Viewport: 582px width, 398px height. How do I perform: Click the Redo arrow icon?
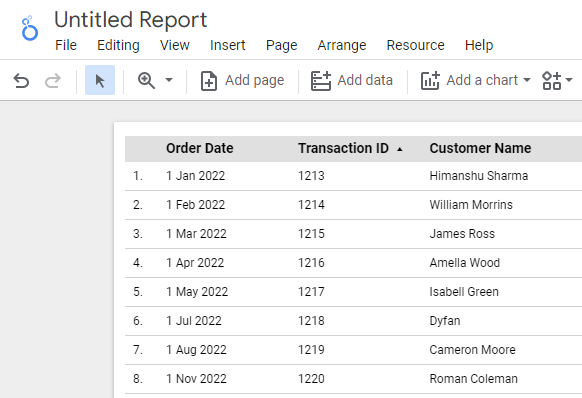53,81
